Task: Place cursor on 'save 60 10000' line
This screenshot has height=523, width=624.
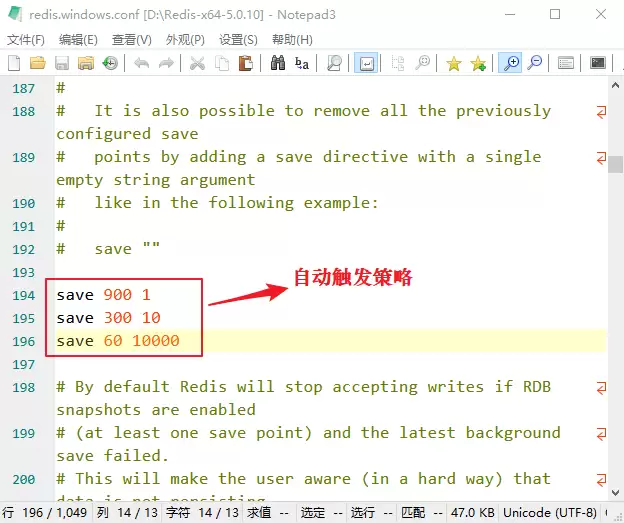Action: (118, 341)
